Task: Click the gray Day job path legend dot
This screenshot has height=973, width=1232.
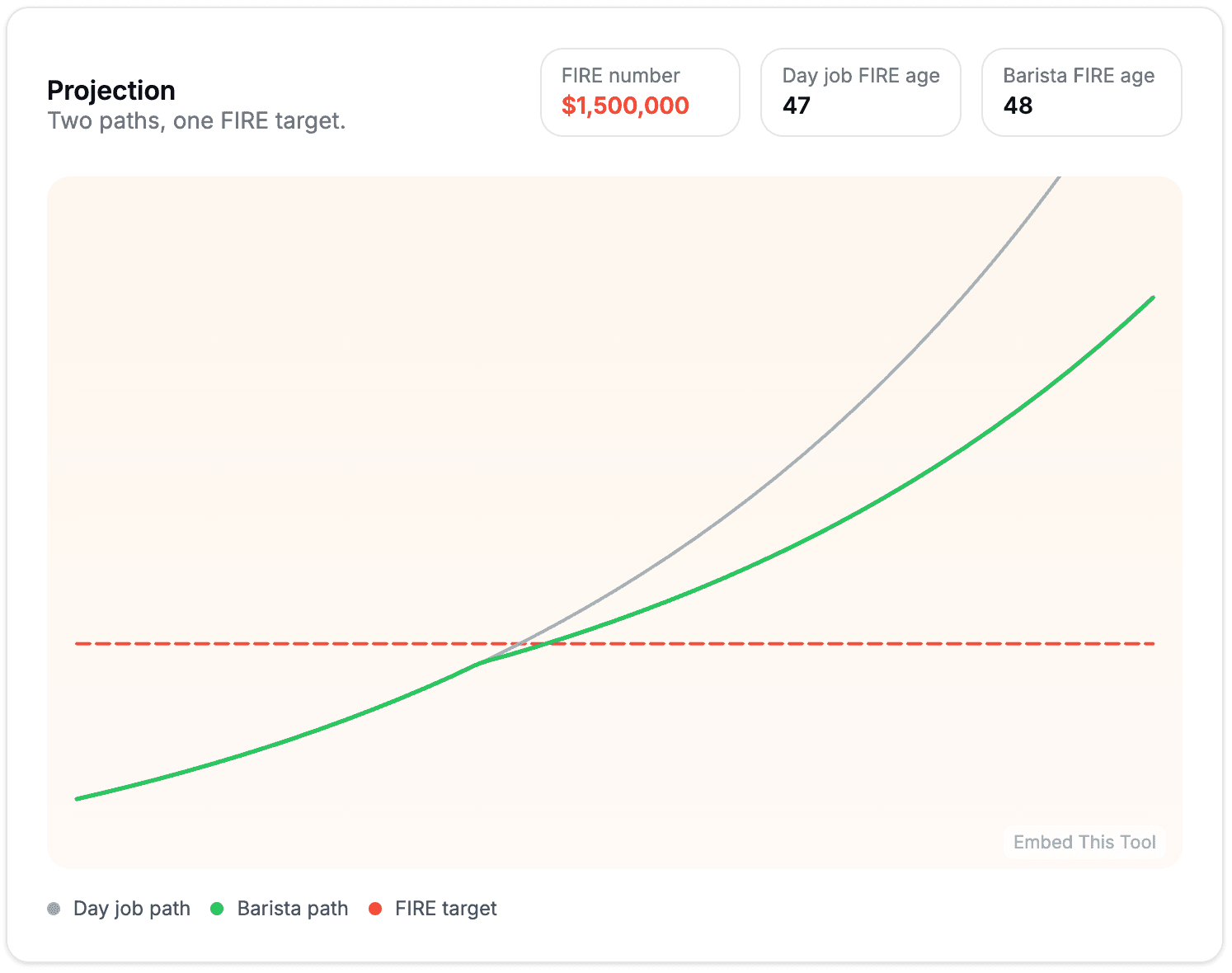Action: coord(54,909)
